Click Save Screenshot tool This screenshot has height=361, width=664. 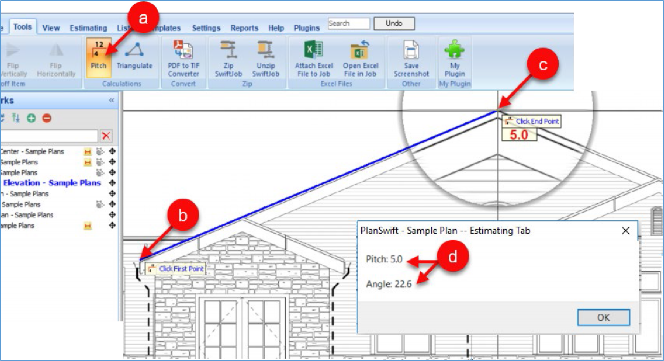click(411, 58)
